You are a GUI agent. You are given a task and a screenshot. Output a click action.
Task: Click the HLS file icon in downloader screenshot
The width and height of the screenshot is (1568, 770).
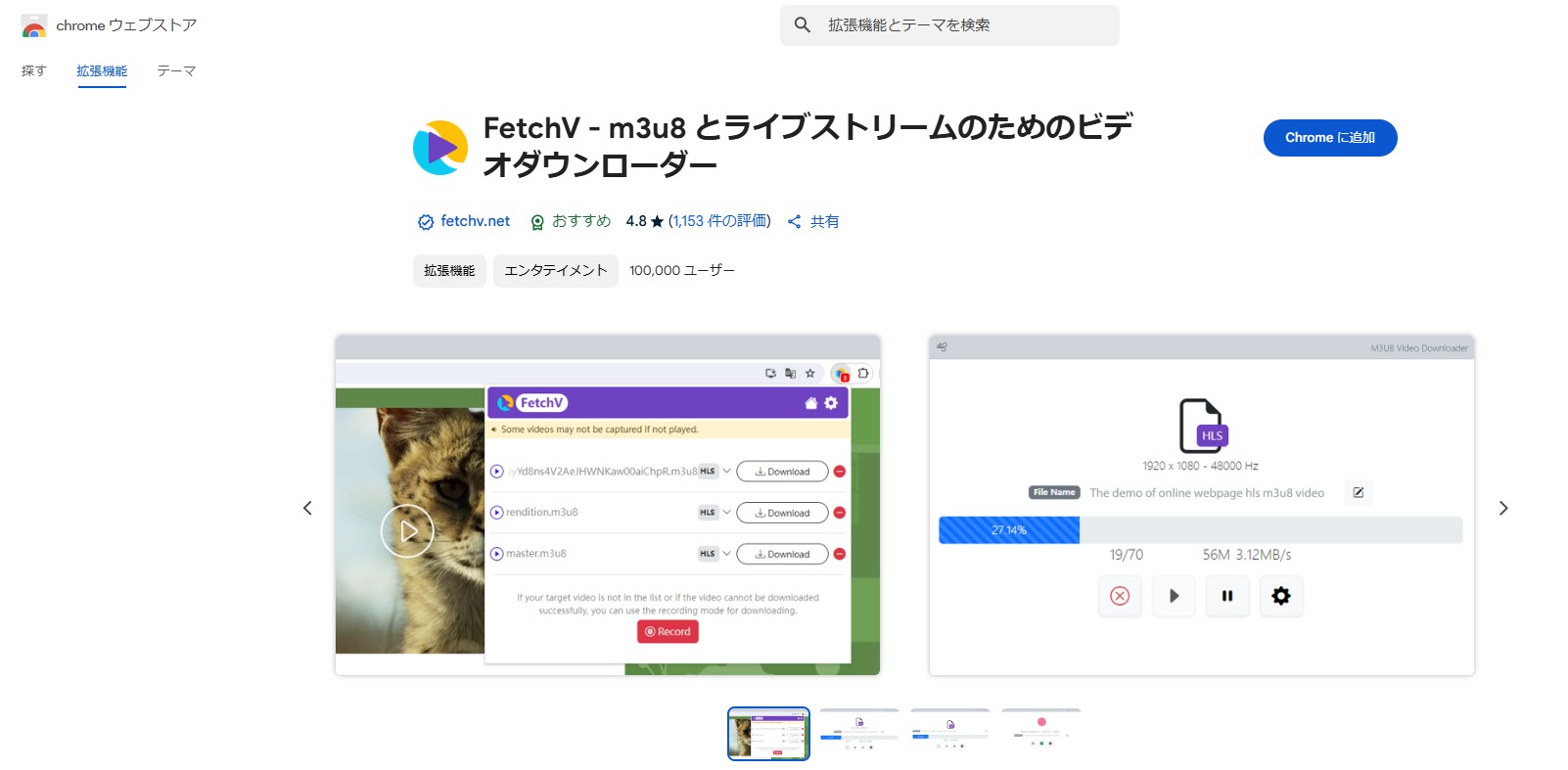coord(1203,426)
